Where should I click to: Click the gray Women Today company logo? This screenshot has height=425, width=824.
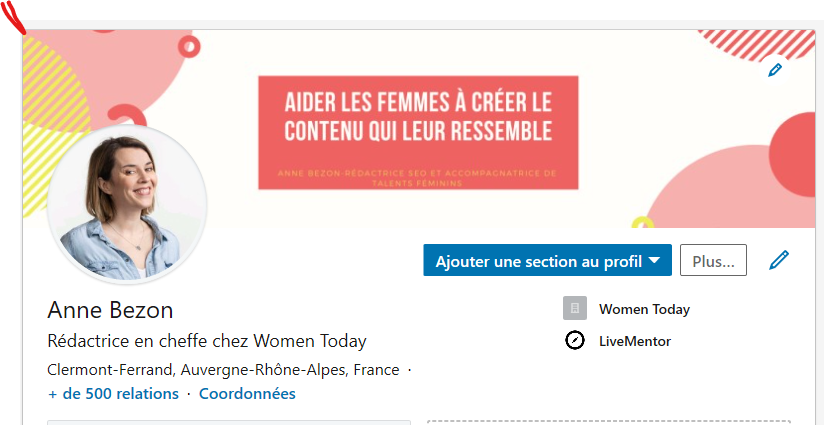pos(574,308)
